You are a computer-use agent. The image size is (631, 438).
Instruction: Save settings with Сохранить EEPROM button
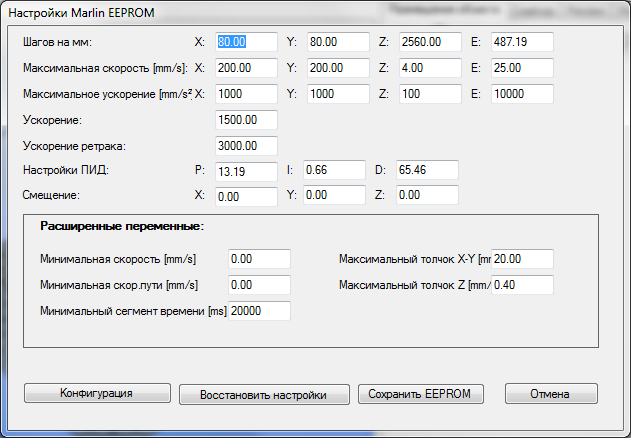[x=420, y=393]
